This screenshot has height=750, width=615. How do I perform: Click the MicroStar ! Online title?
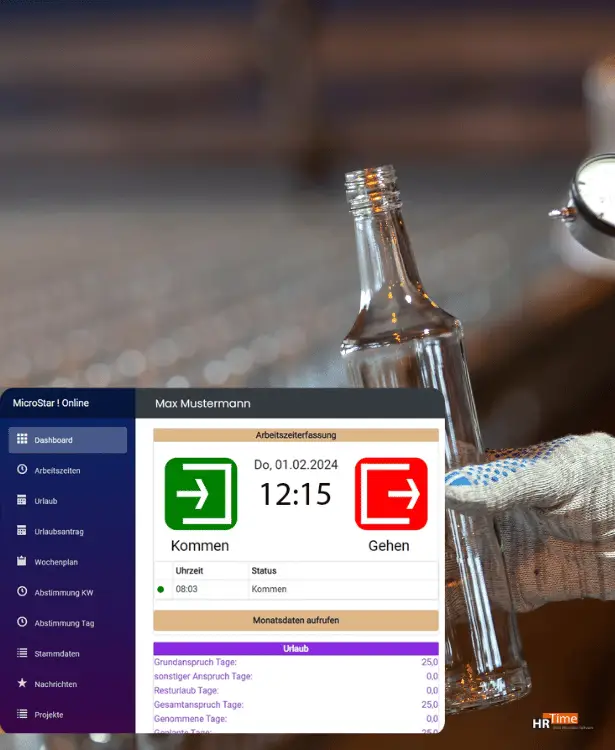pyautogui.click(x=51, y=403)
